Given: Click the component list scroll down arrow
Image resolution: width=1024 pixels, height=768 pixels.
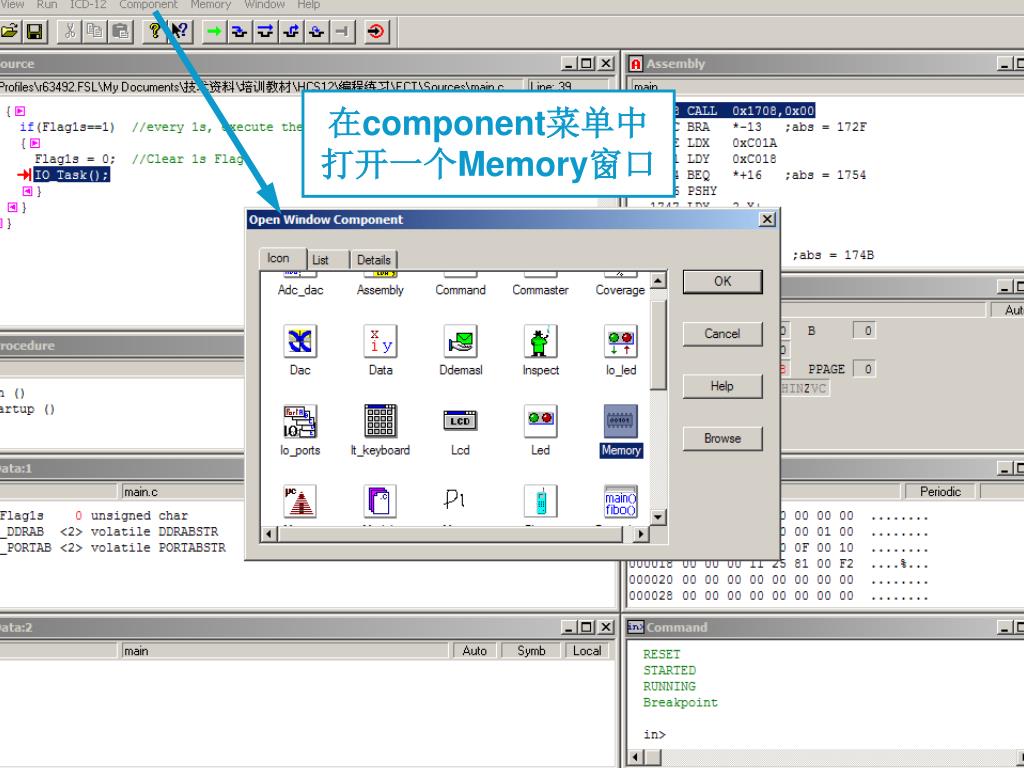Looking at the screenshot, I should [658, 517].
